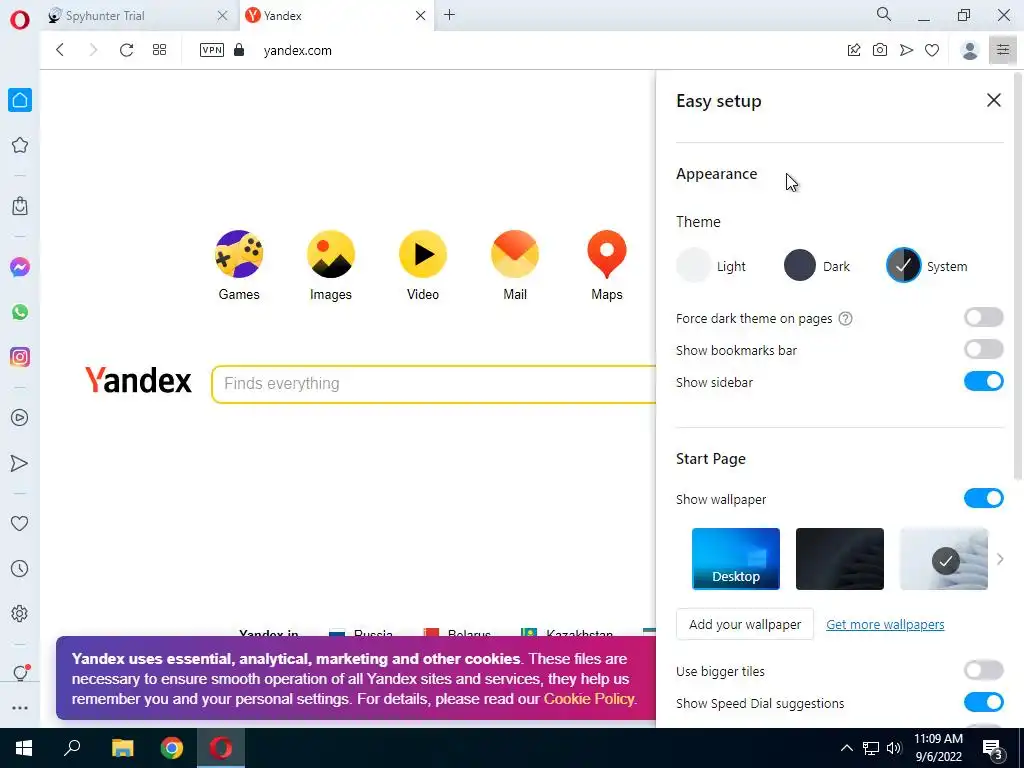Open the snapshot camera tool
1024x768 pixels.
point(880,50)
